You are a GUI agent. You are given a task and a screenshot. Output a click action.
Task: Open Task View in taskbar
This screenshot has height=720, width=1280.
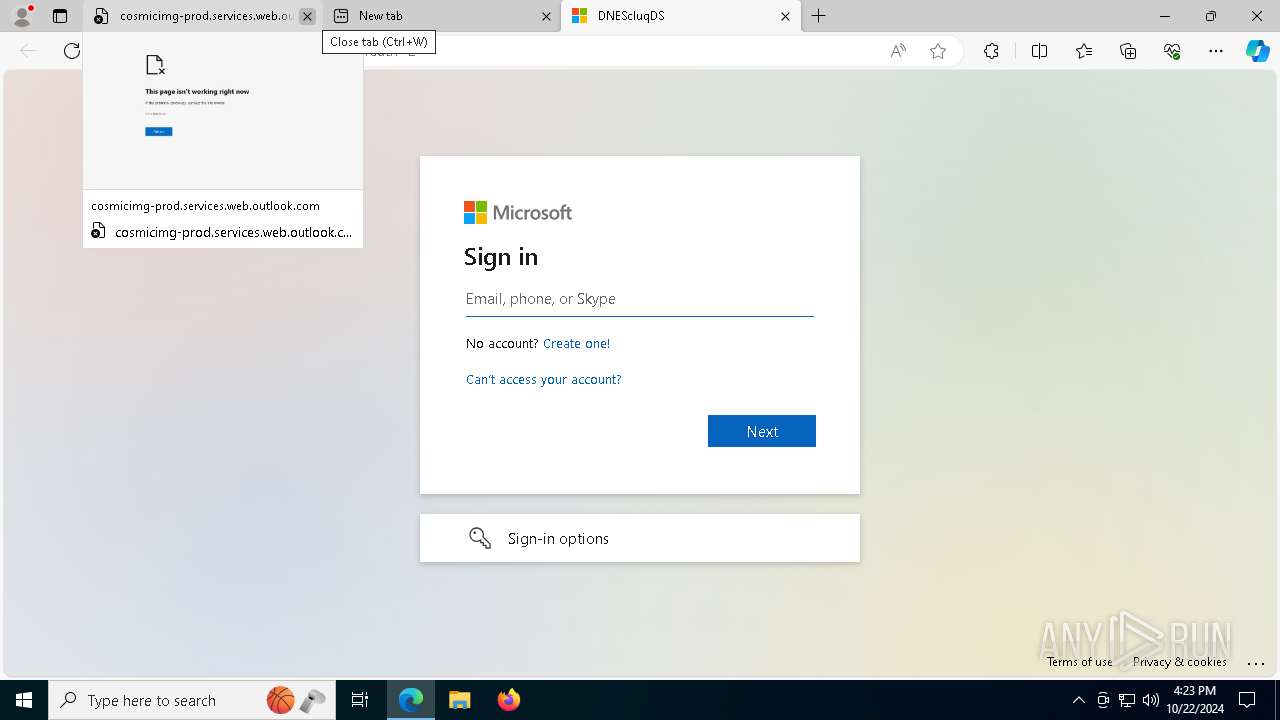[360, 700]
